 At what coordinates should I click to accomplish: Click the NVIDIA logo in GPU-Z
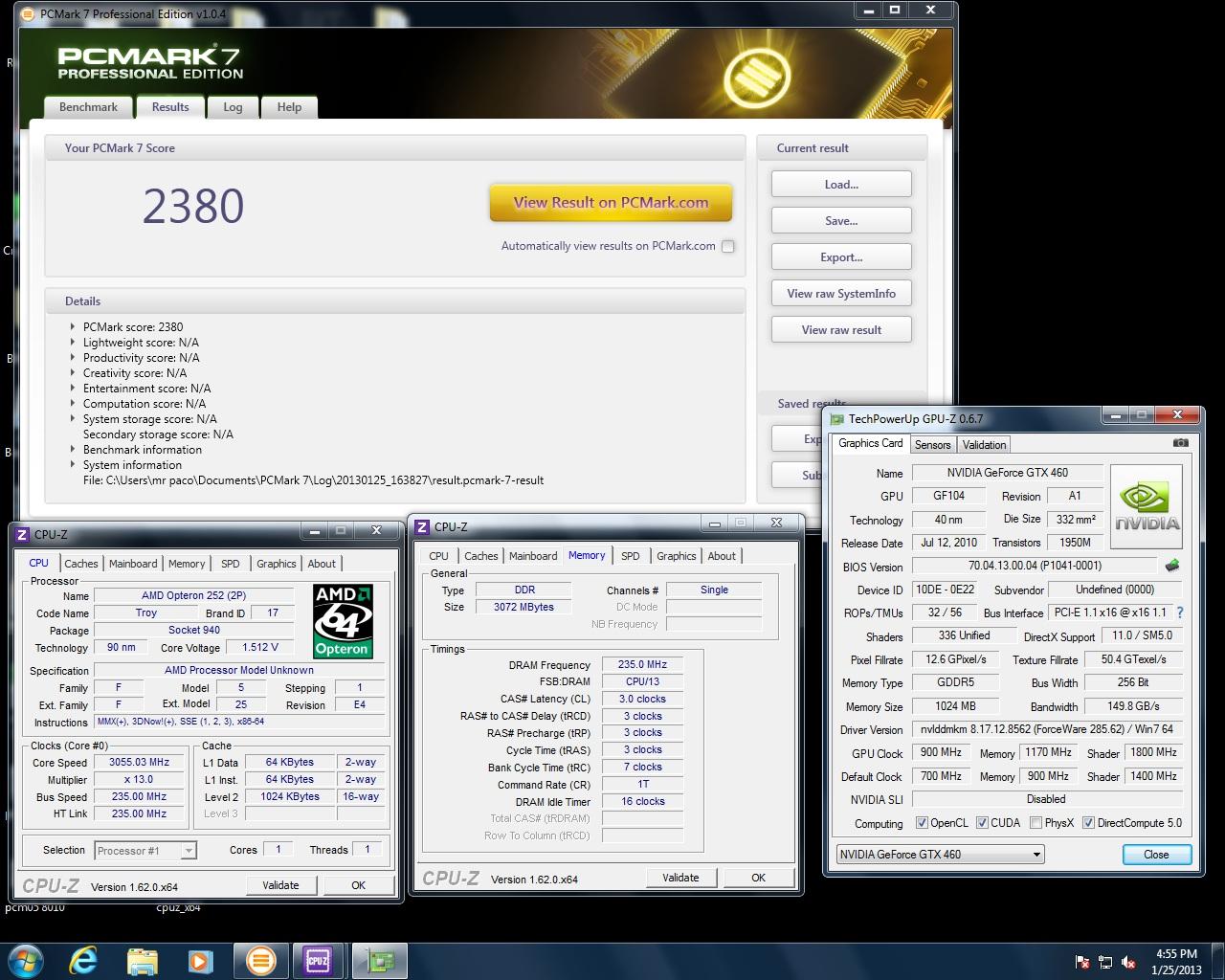[1147, 507]
